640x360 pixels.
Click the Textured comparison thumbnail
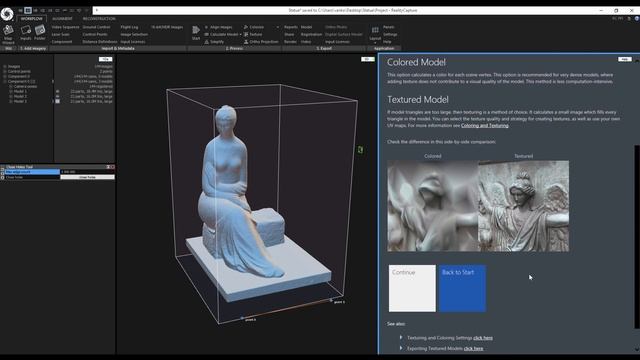[x=524, y=206]
